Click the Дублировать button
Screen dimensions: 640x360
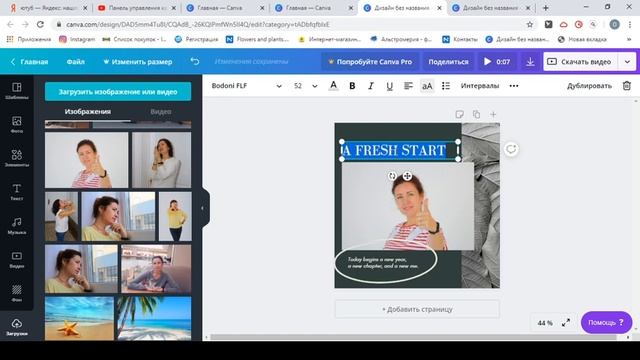coord(589,86)
